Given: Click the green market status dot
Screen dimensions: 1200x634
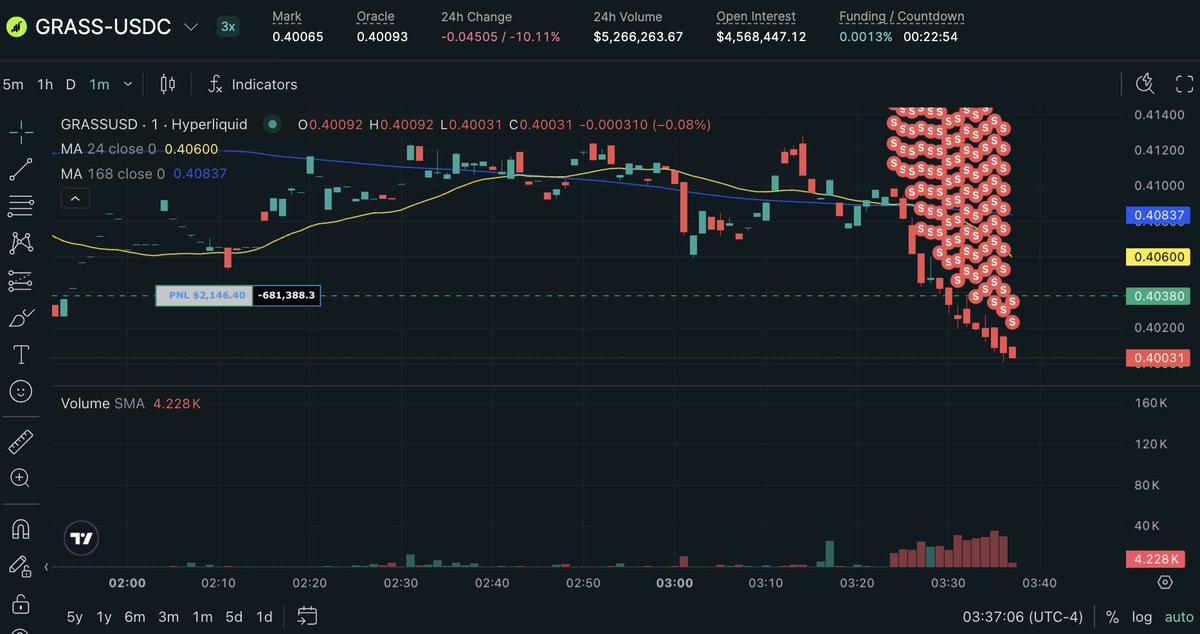Looking at the screenshot, I should (x=271, y=125).
